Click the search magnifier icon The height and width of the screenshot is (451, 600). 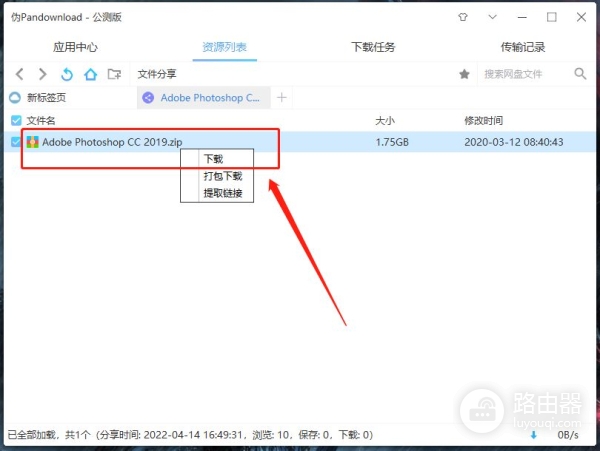click(x=580, y=73)
